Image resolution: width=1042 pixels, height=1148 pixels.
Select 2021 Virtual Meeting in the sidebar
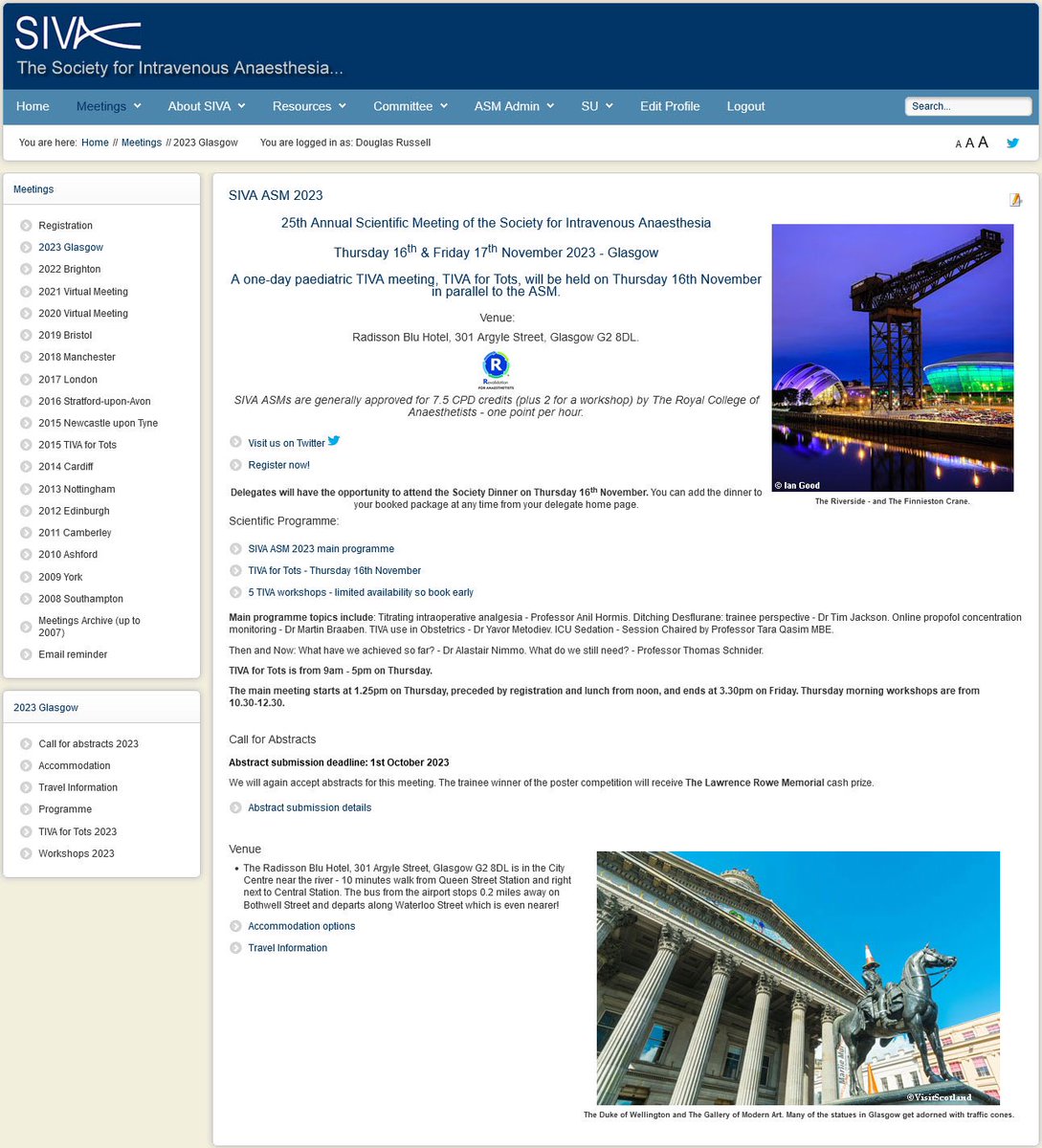(x=83, y=292)
